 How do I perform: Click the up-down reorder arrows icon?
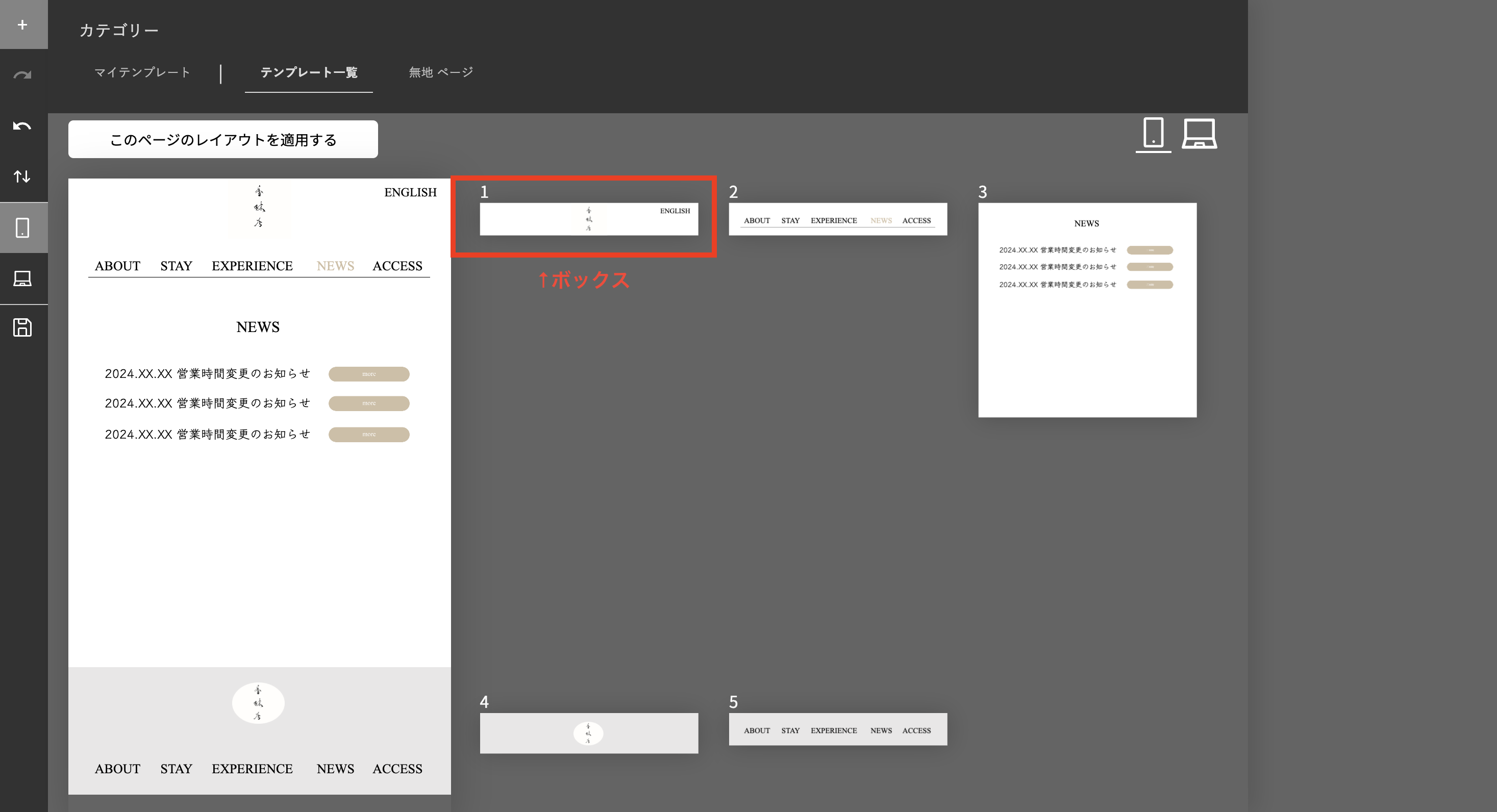(x=22, y=176)
